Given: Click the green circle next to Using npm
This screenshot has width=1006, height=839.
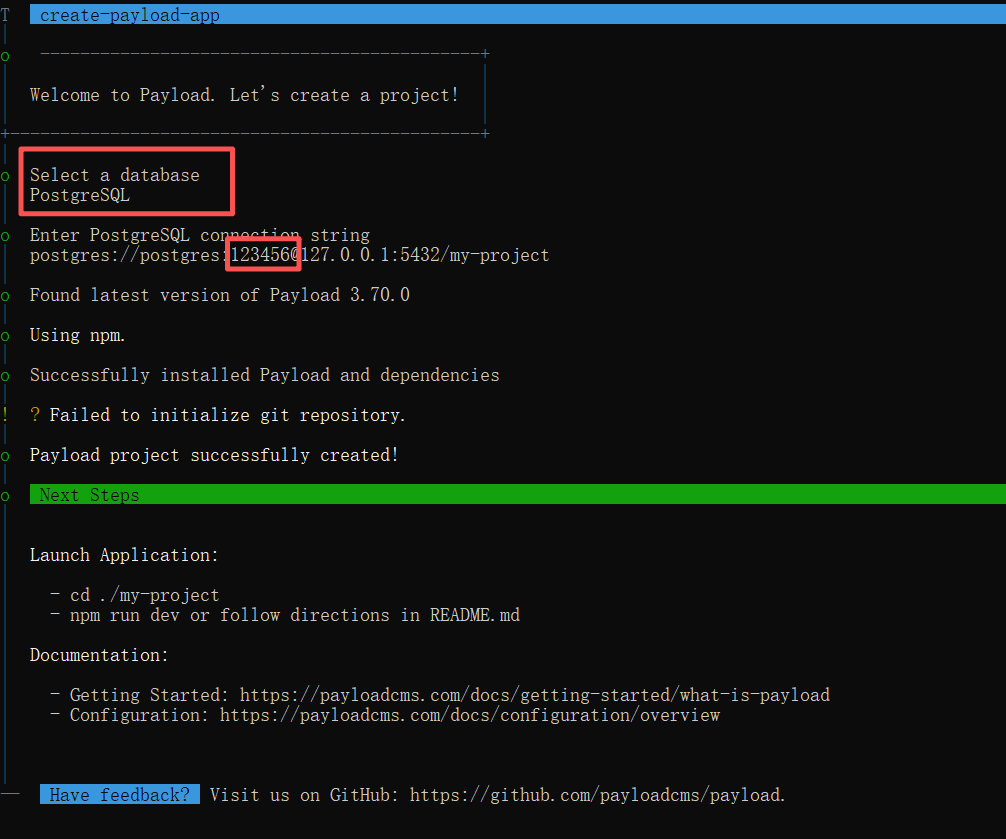Looking at the screenshot, I should pyautogui.click(x=5, y=336).
